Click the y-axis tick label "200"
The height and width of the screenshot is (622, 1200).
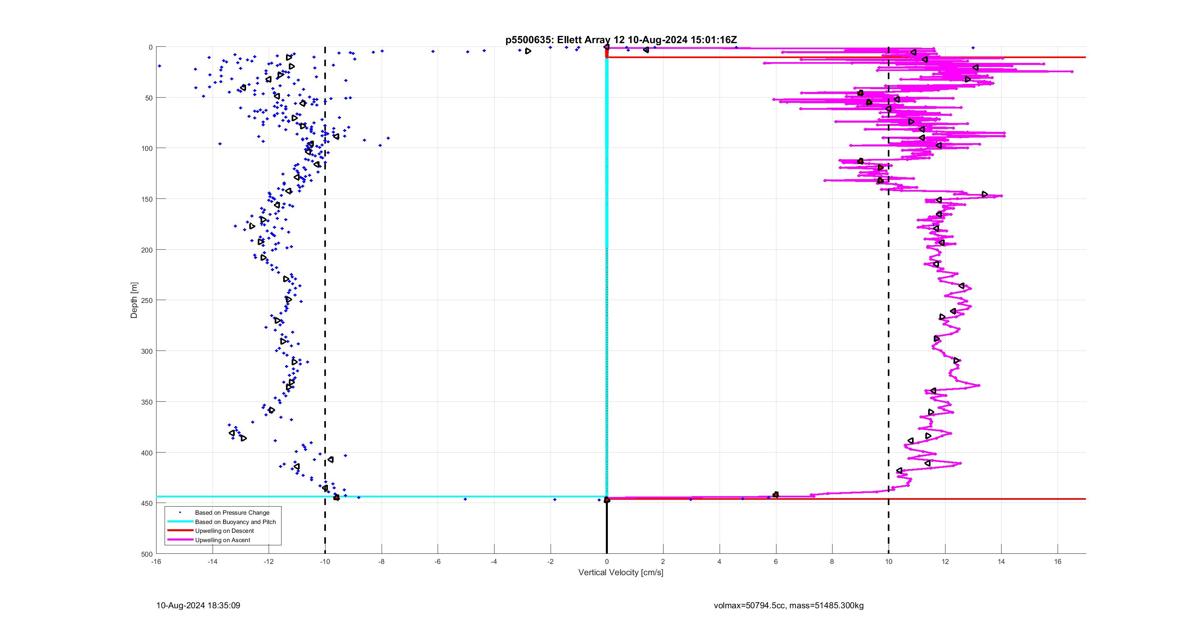pyautogui.click(x=146, y=250)
